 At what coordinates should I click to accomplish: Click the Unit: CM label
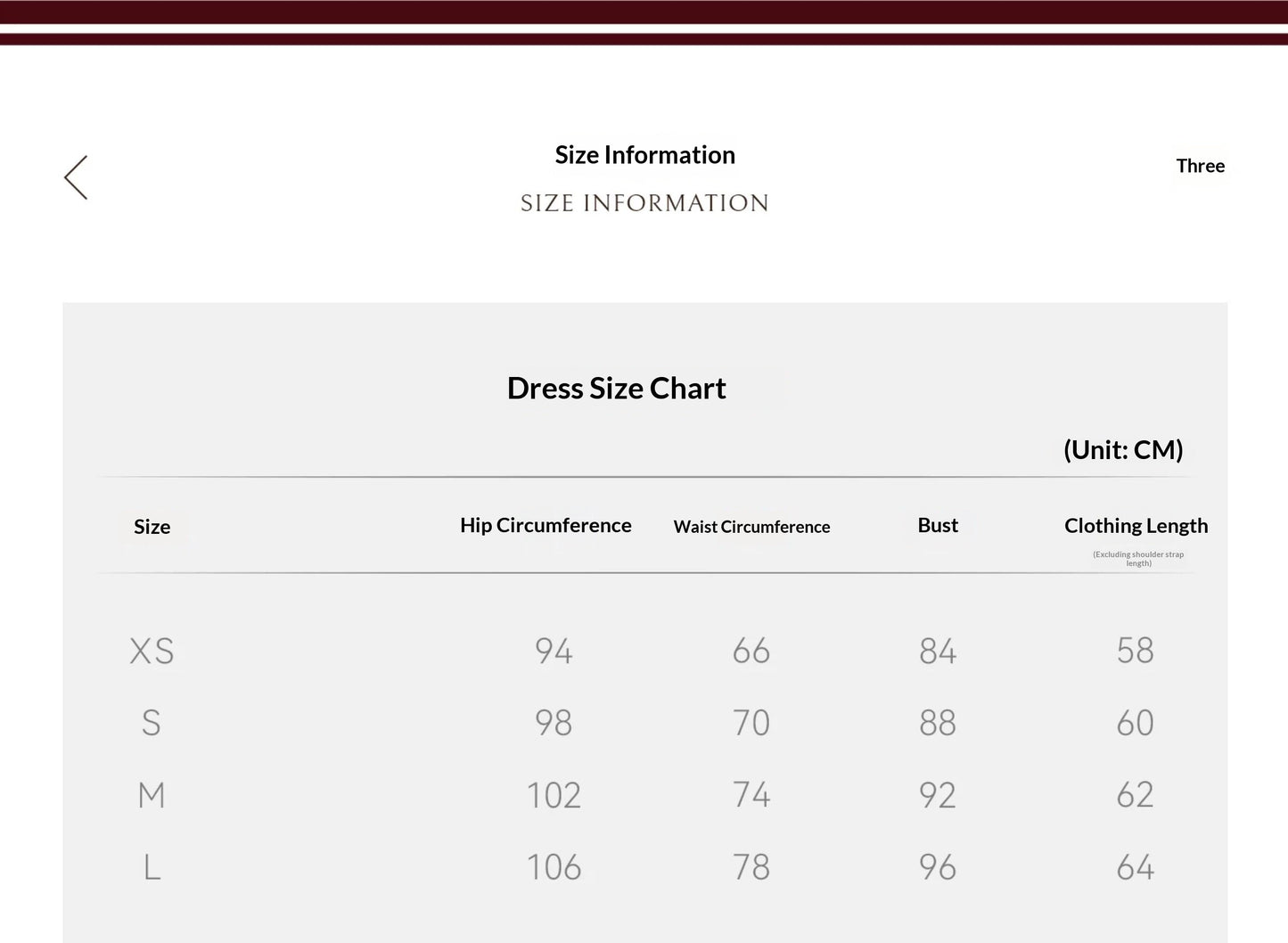(x=1123, y=449)
